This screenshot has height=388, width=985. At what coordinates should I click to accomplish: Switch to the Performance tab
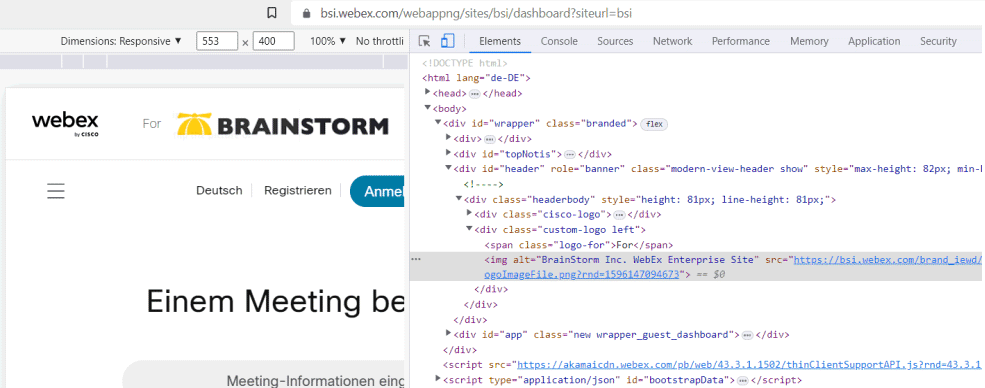(x=741, y=41)
